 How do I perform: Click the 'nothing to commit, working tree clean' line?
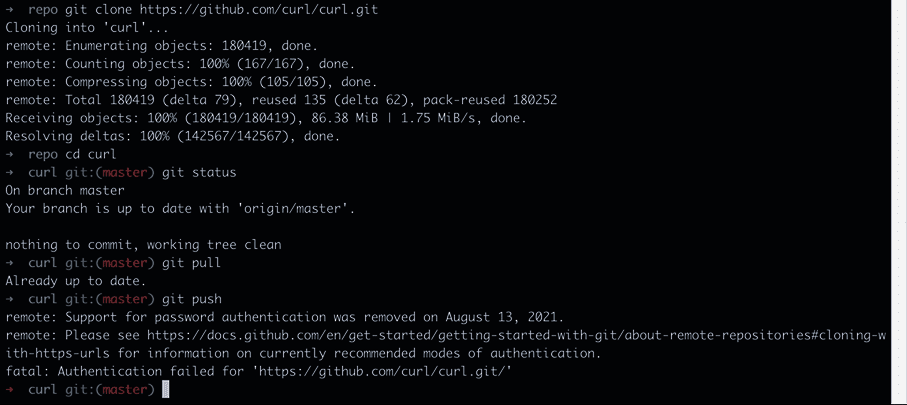click(143, 245)
